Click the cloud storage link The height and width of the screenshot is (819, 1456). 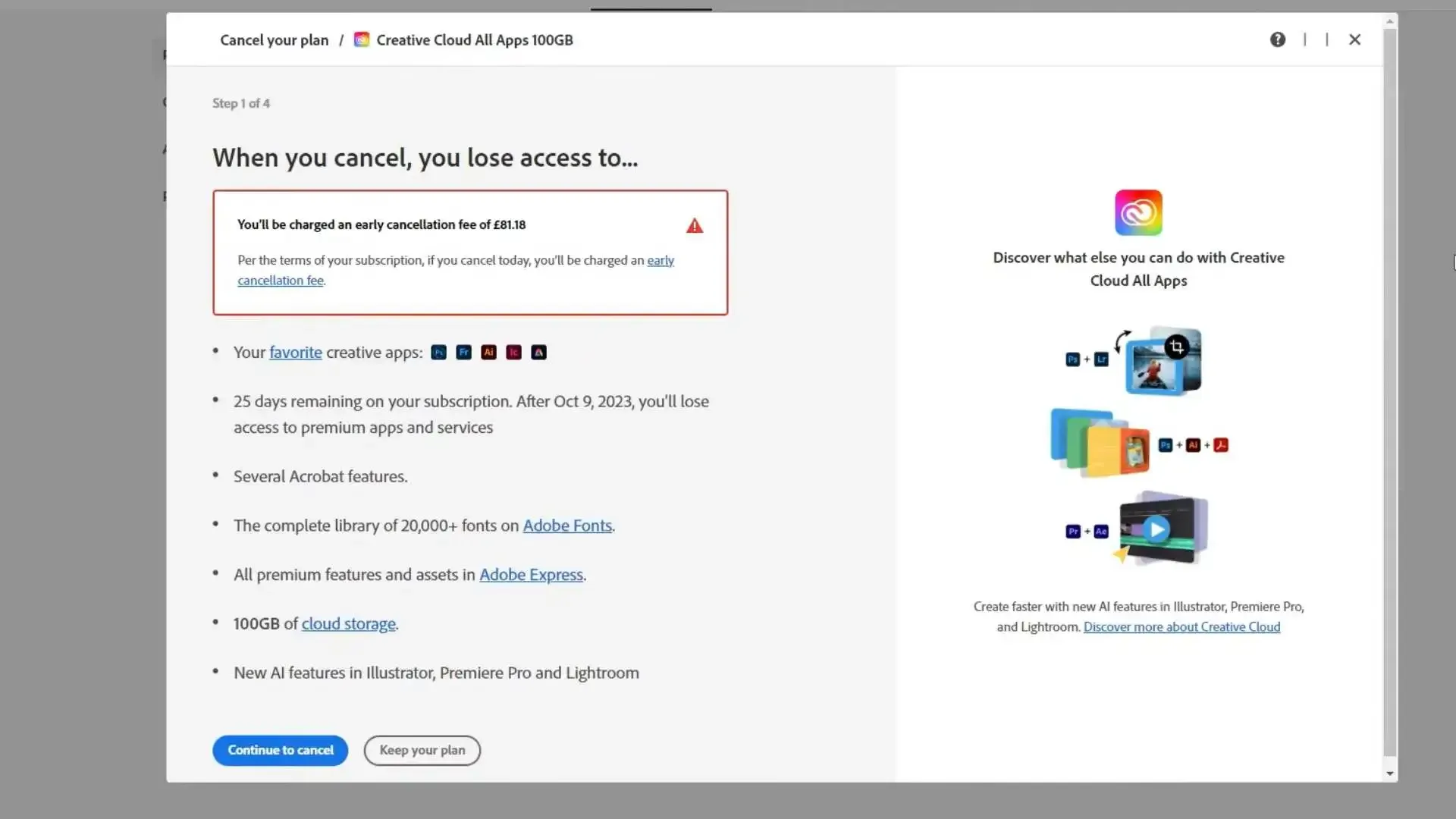pyautogui.click(x=348, y=623)
